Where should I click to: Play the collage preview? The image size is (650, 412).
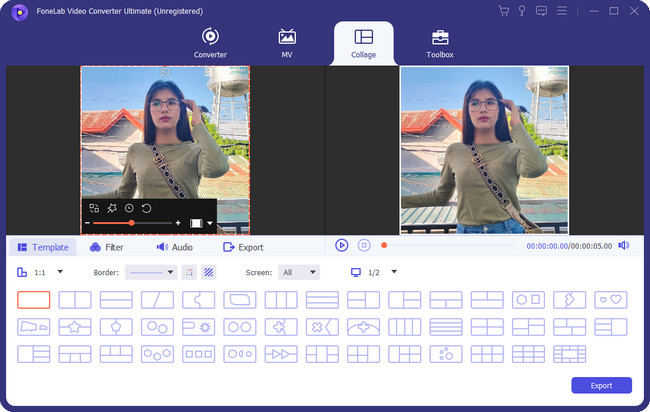pyautogui.click(x=341, y=245)
